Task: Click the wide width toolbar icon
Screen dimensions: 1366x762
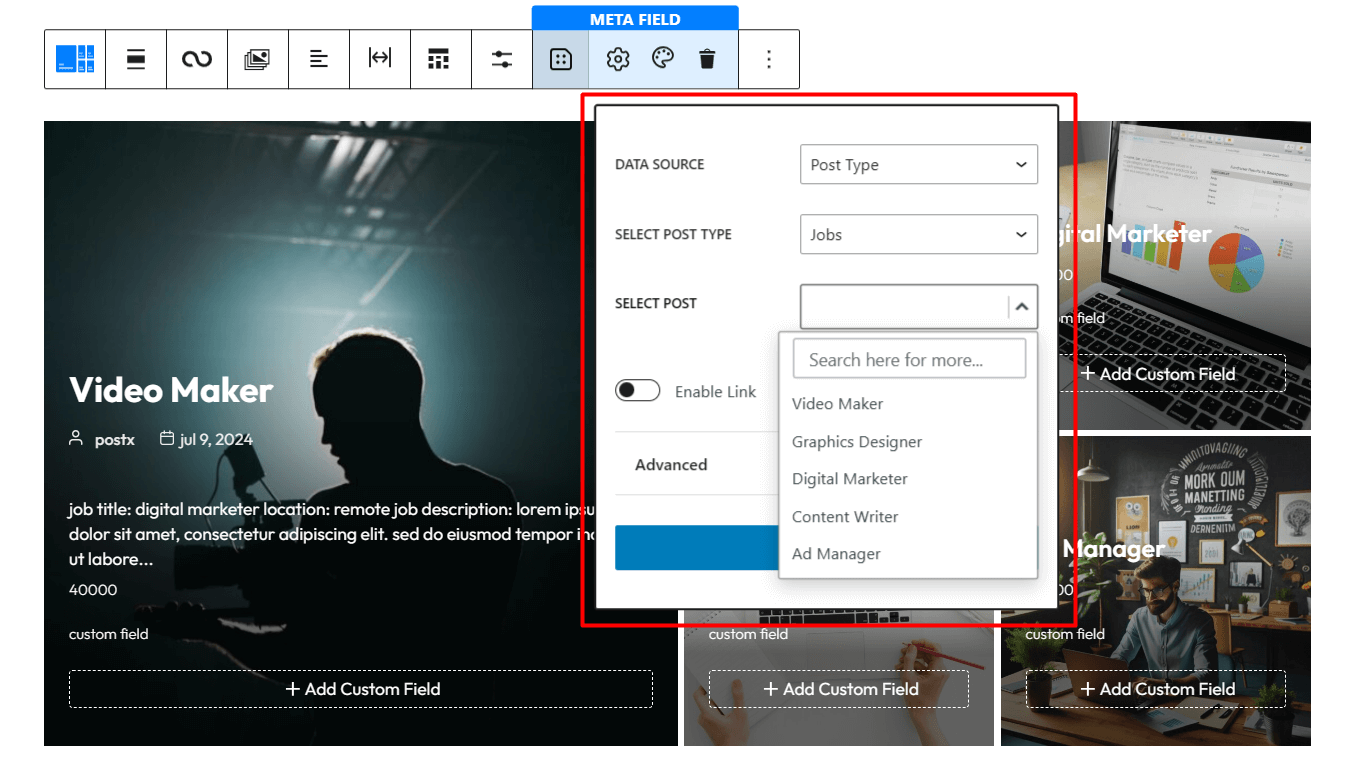Action: [x=380, y=58]
